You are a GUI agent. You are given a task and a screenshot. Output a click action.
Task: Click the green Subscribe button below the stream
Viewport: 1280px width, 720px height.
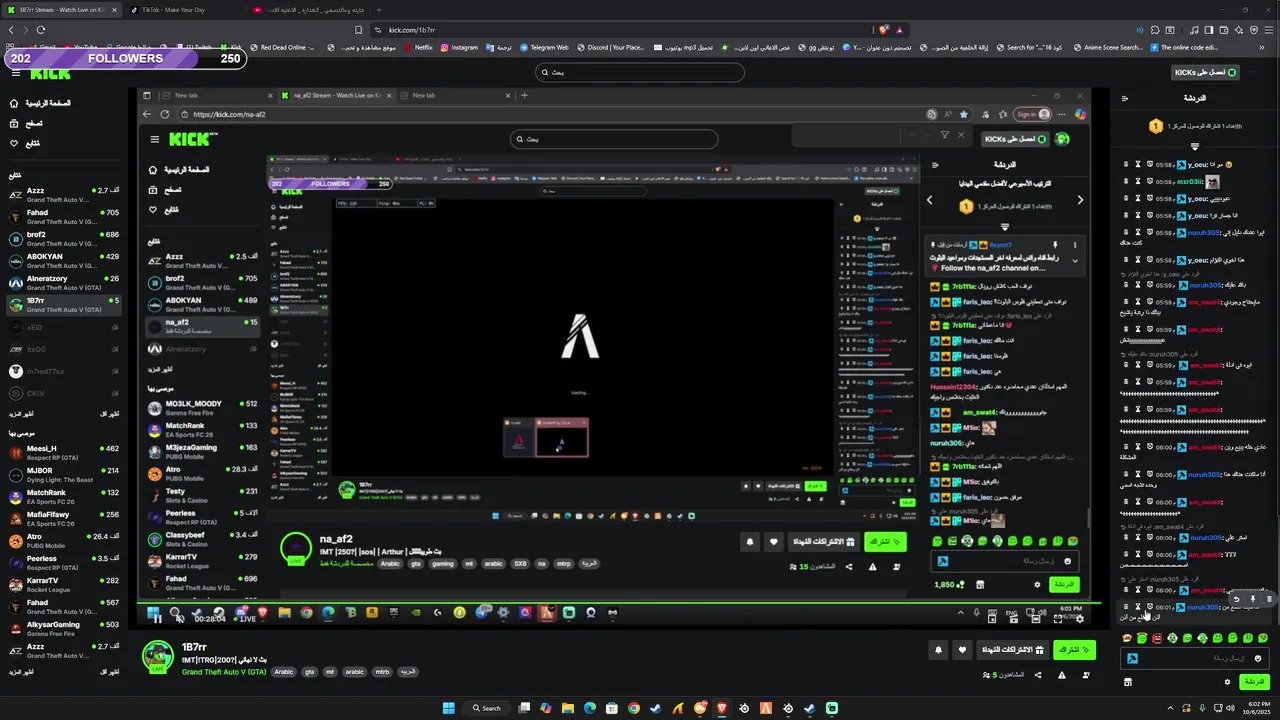pyautogui.click(x=1075, y=650)
